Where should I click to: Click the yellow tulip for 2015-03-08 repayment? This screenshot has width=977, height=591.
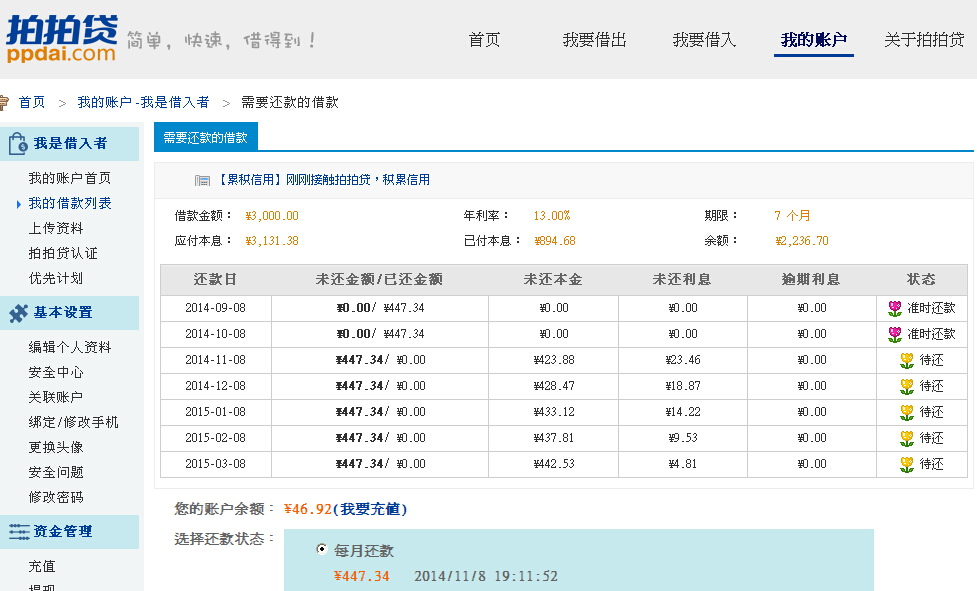coord(906,464)
